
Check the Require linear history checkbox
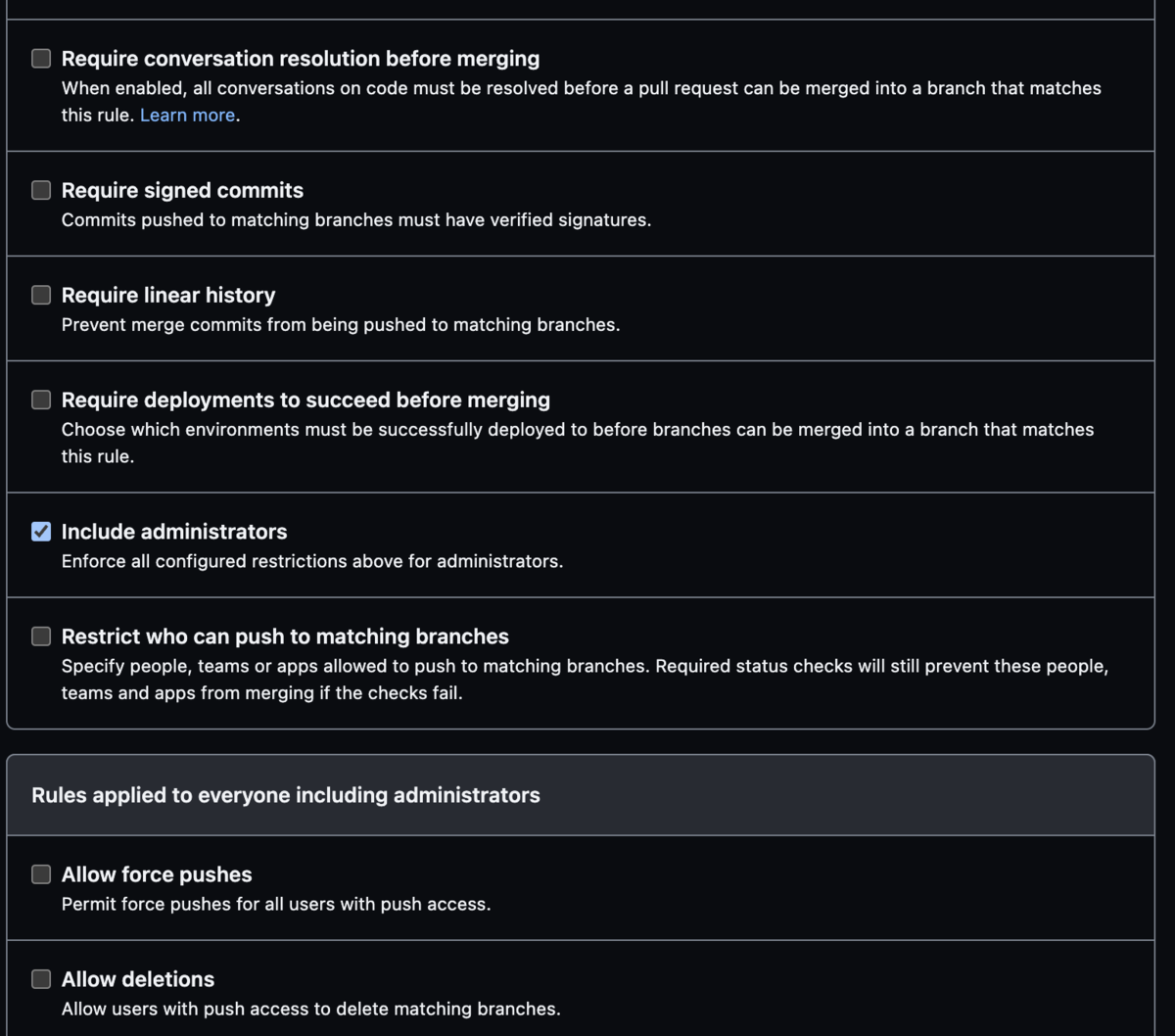pos(41,295)
